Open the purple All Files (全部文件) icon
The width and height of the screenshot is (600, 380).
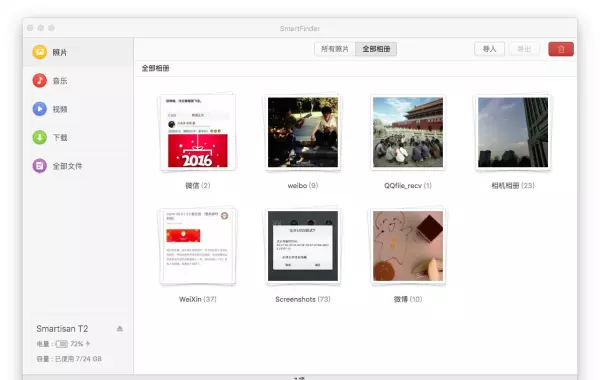tap(39, 166)
